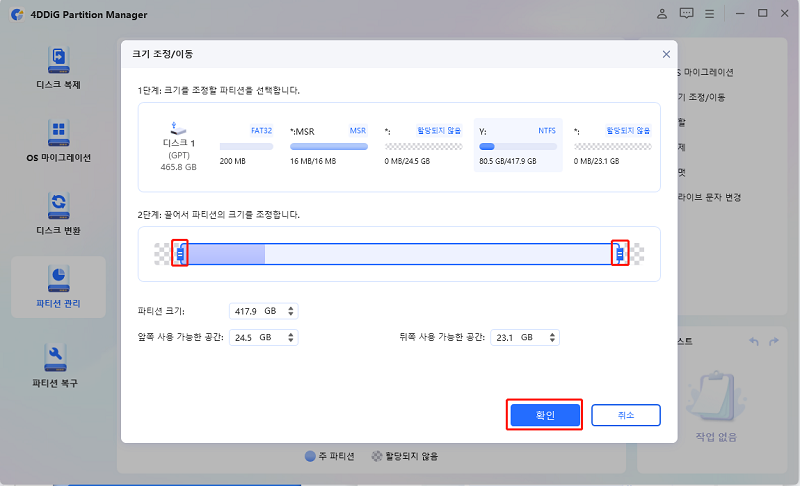Image resolution: width=800 pixels, height=486 pixels.
Task: Close the 크기 조정/이동 dialog
Action: [x=666, y=54]
